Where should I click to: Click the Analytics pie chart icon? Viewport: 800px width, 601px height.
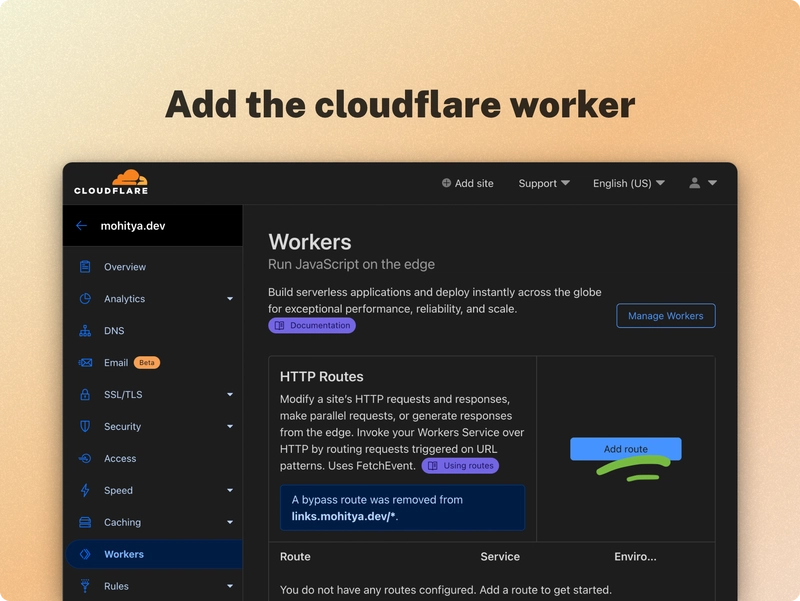pyautogui.click(x=85, y=298)
